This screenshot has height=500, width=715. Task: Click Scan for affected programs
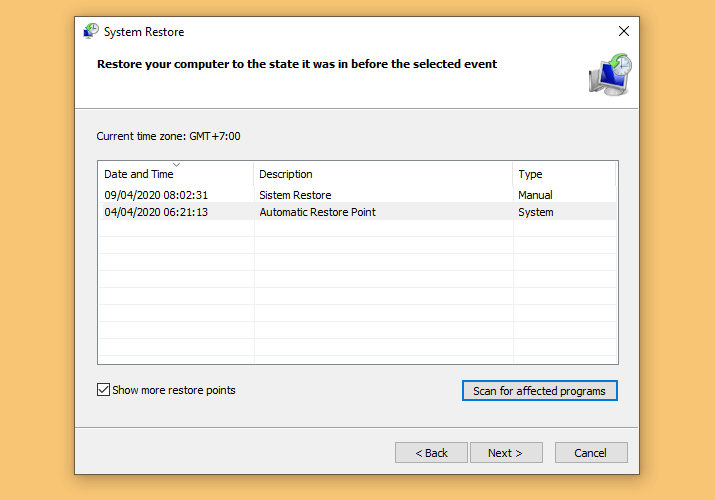pyautogui.click(x=539, y=391)
